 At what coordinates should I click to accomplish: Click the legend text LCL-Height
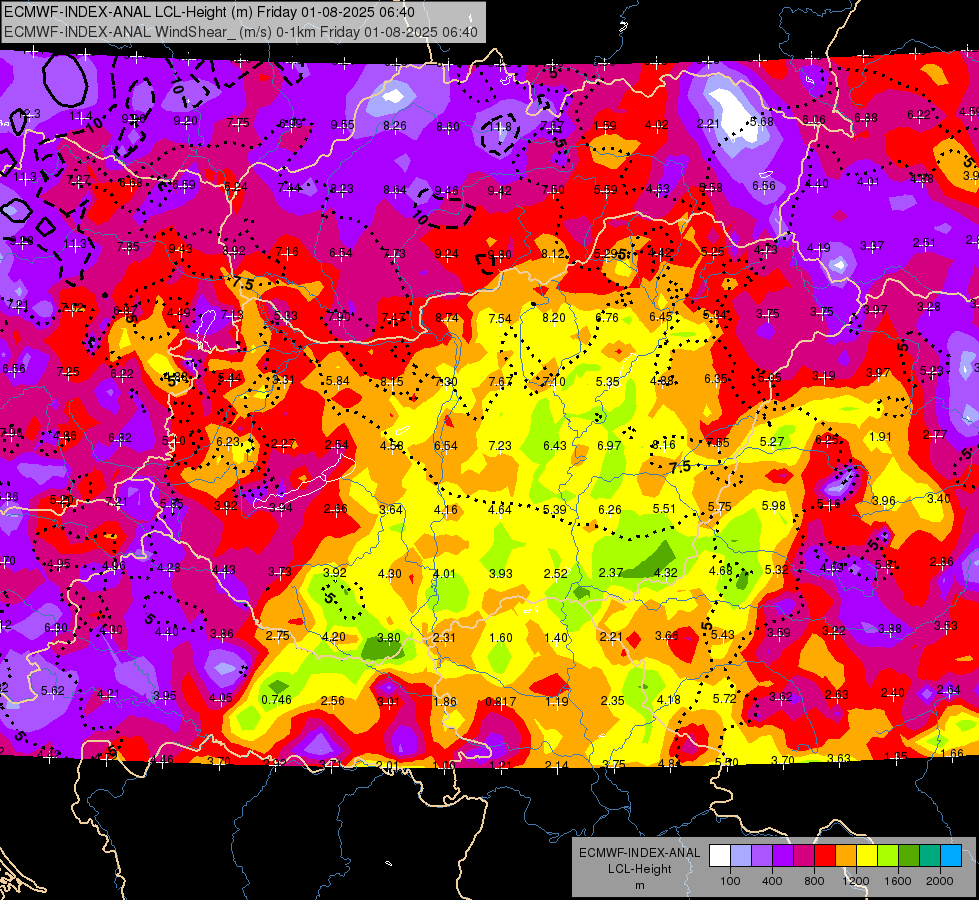(639, 869)
